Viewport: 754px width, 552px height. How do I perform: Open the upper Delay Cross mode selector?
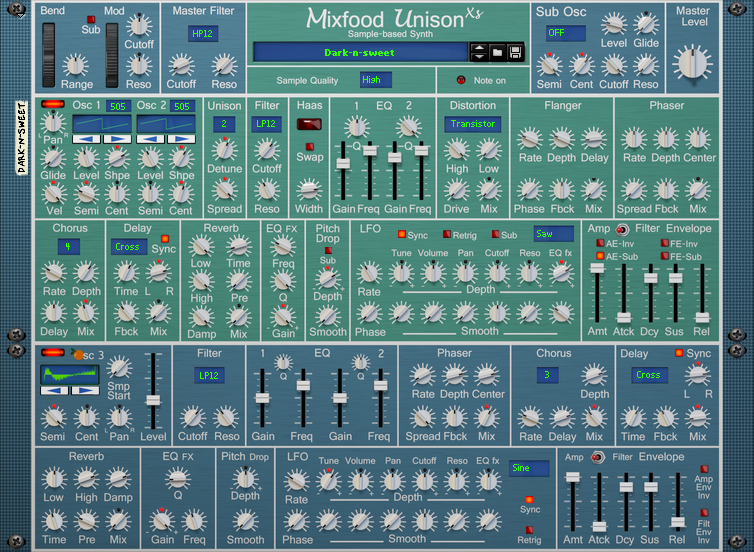coord(129,247)
